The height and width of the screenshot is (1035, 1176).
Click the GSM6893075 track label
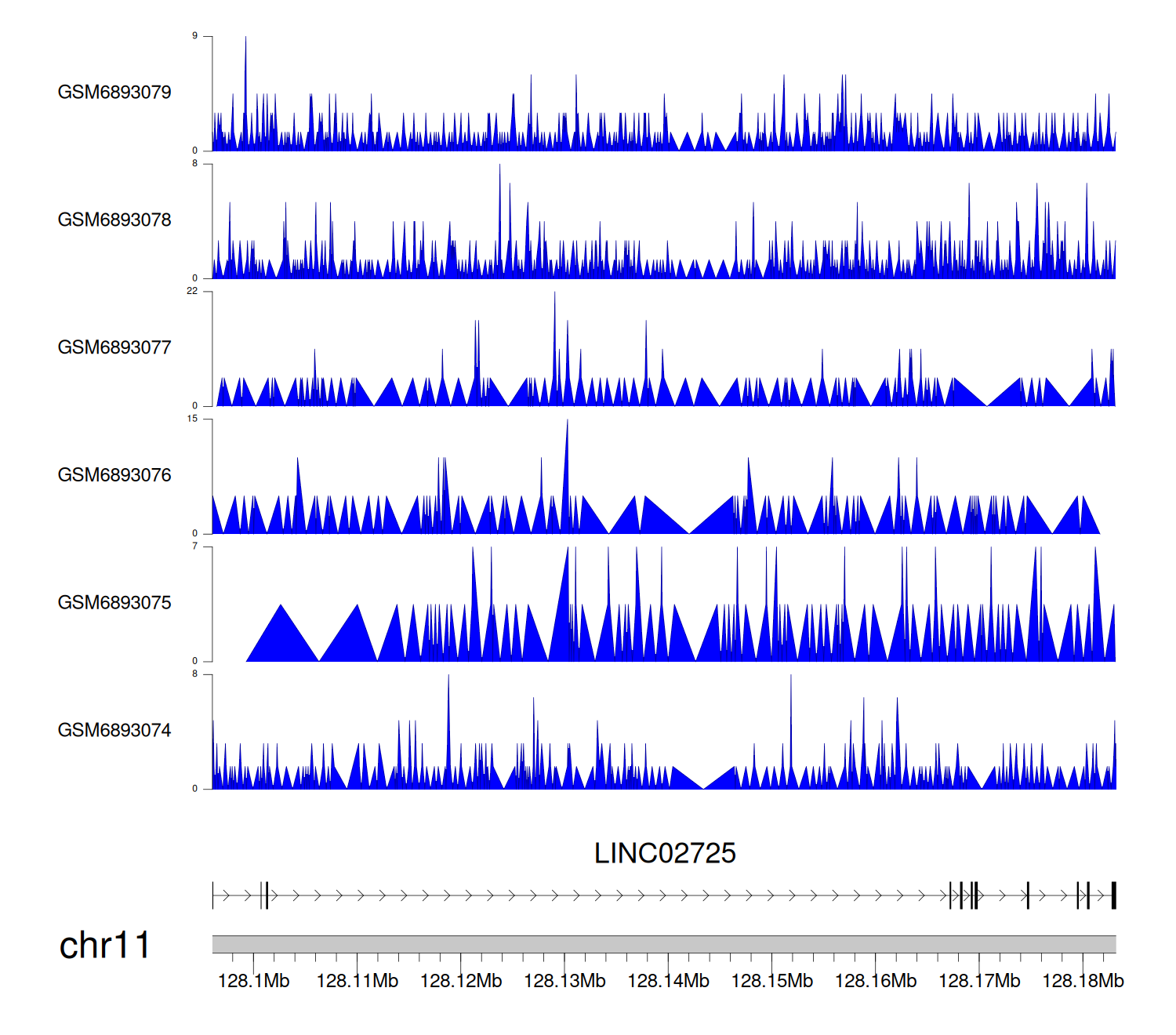coord(114,603)
